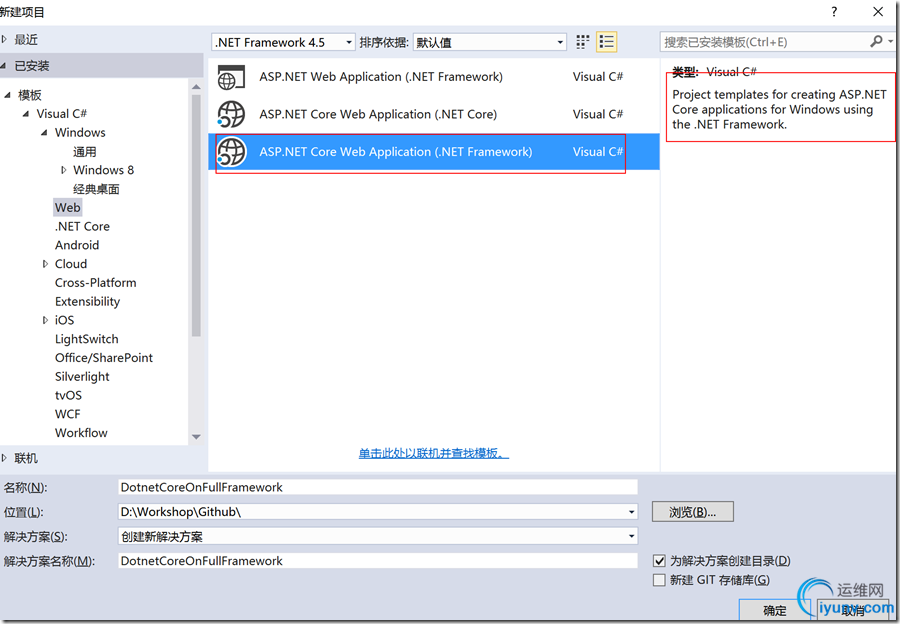Viewport: 900px width, 624px height.
Task: Collapse the Visual C# tree node
Action: click(x=26, y=114)
